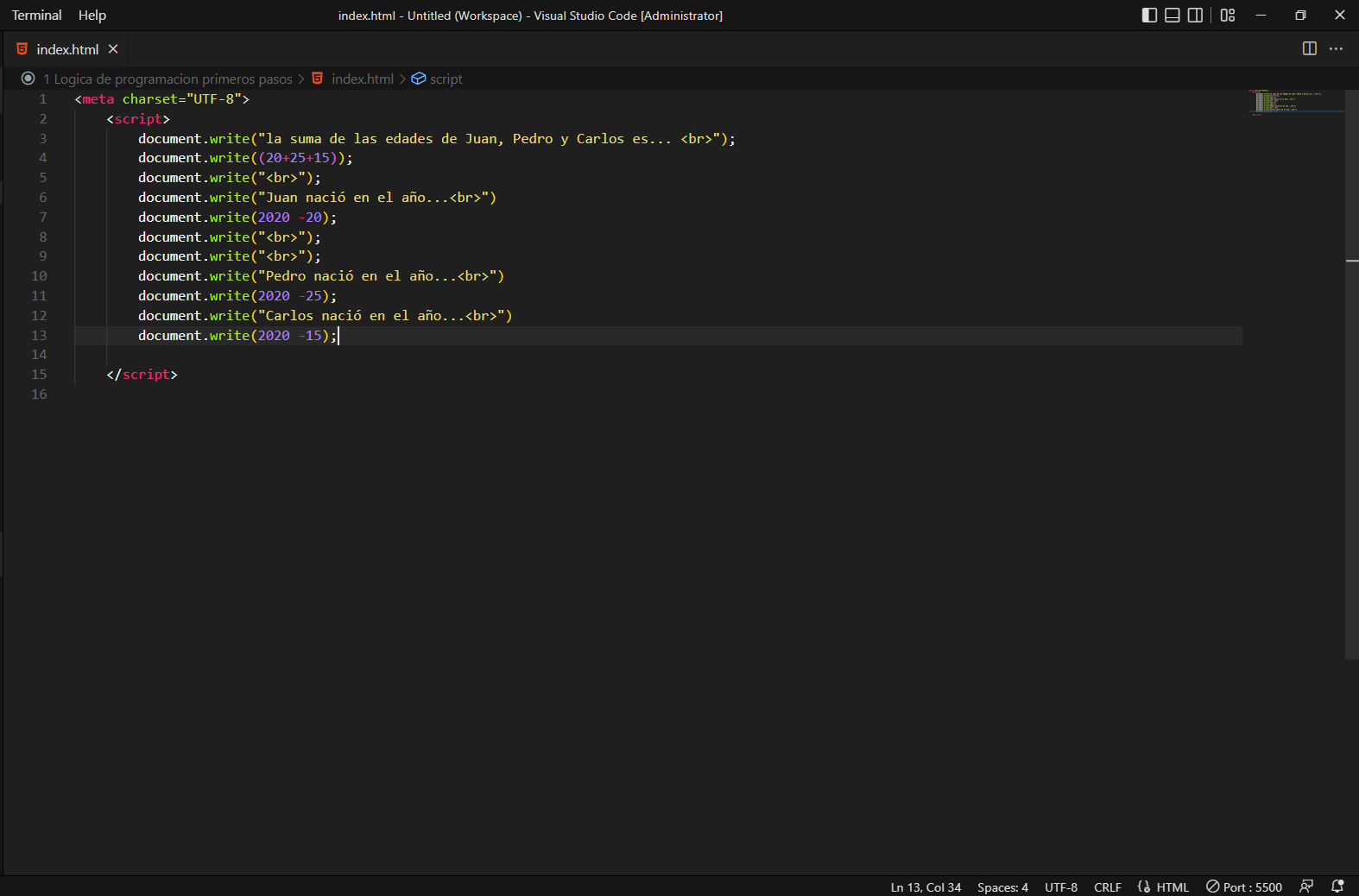Click the script breadcrumb symbol
The height and width of the screenshot is (896, 1359).
[446, 79]
